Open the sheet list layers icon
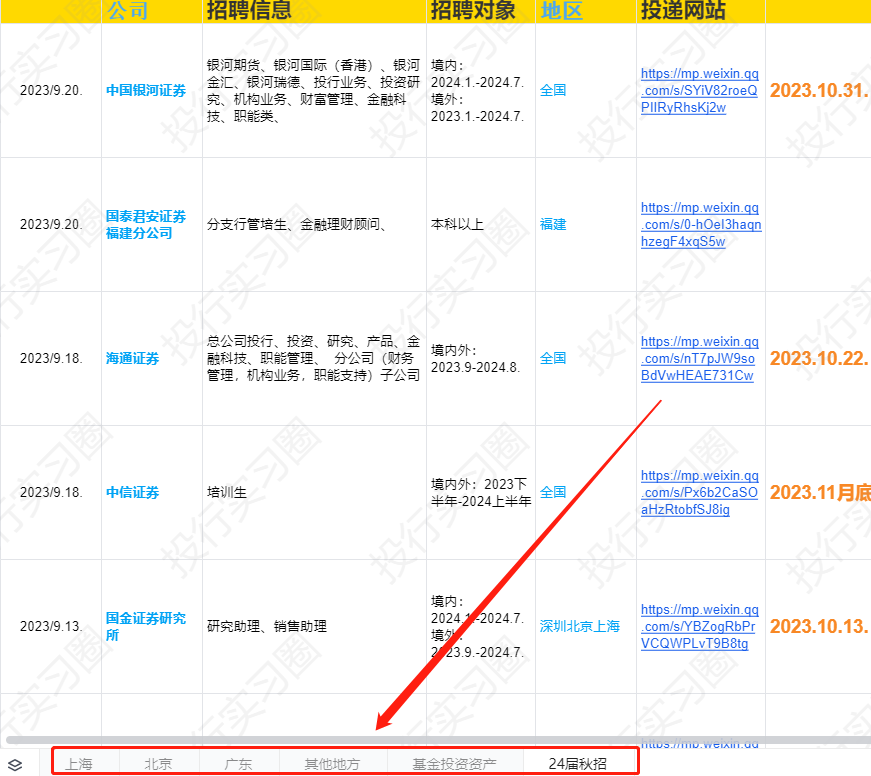 15,764
